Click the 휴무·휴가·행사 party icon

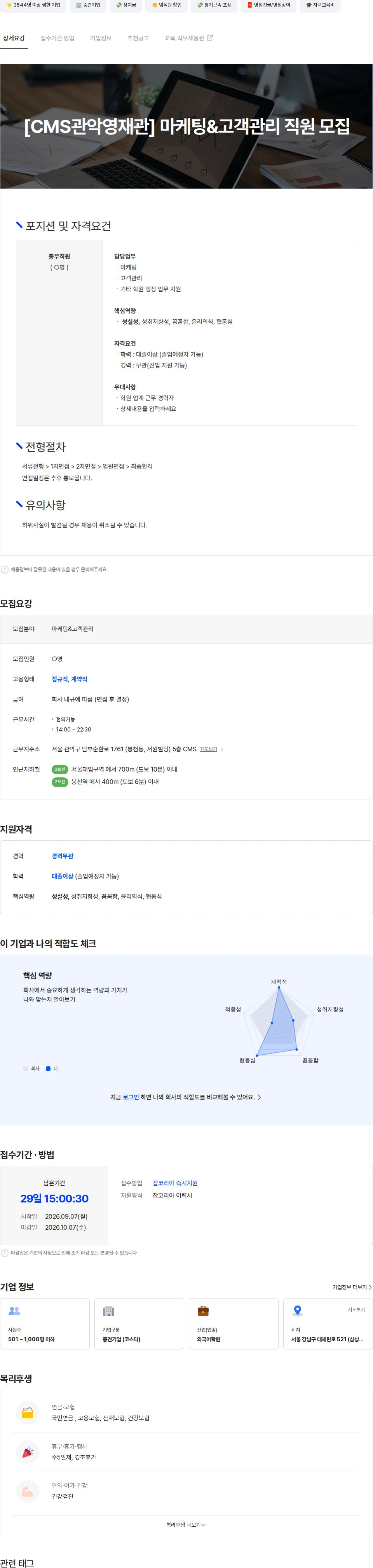tap(27, 1452)
